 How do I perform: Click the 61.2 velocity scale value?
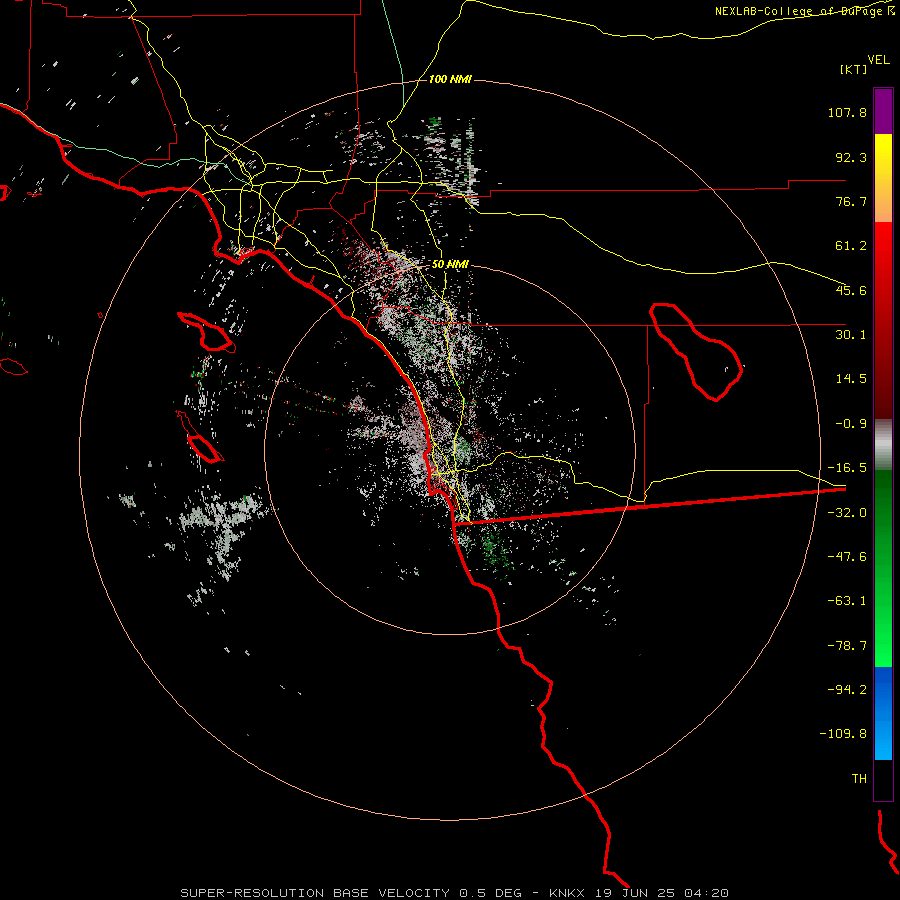(x=851, y=246)
